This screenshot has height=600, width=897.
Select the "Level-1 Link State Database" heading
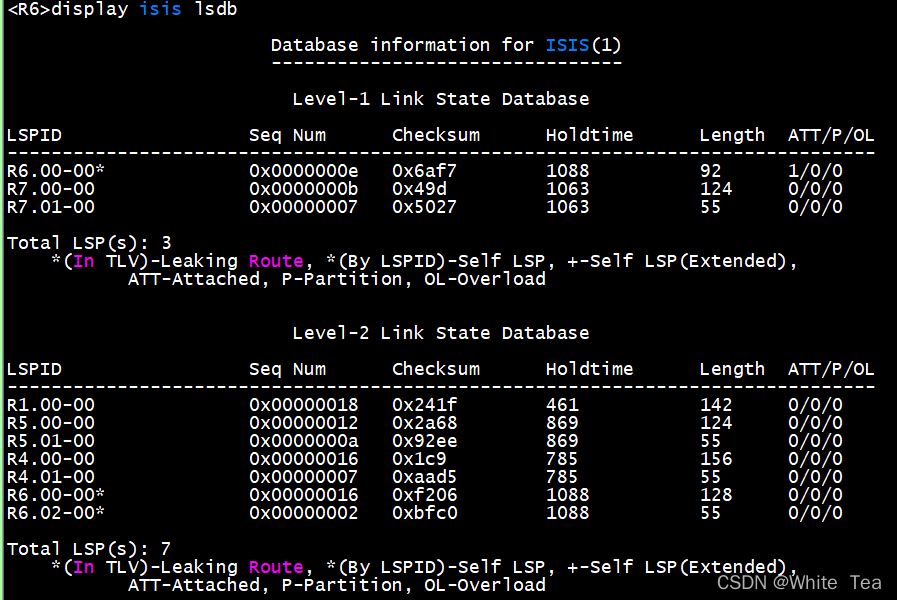coord(440,99)
